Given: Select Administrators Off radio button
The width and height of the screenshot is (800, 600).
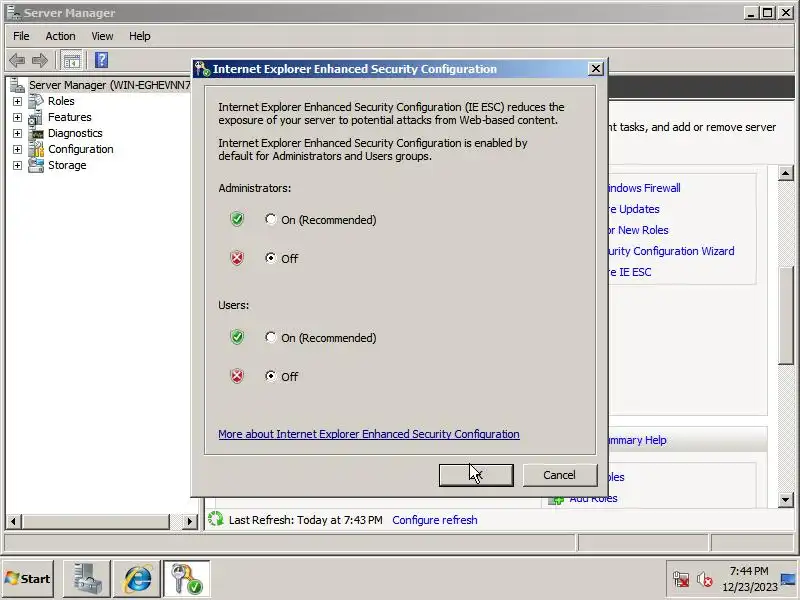Looking at the screenshot, I should (x=270, y=258).
